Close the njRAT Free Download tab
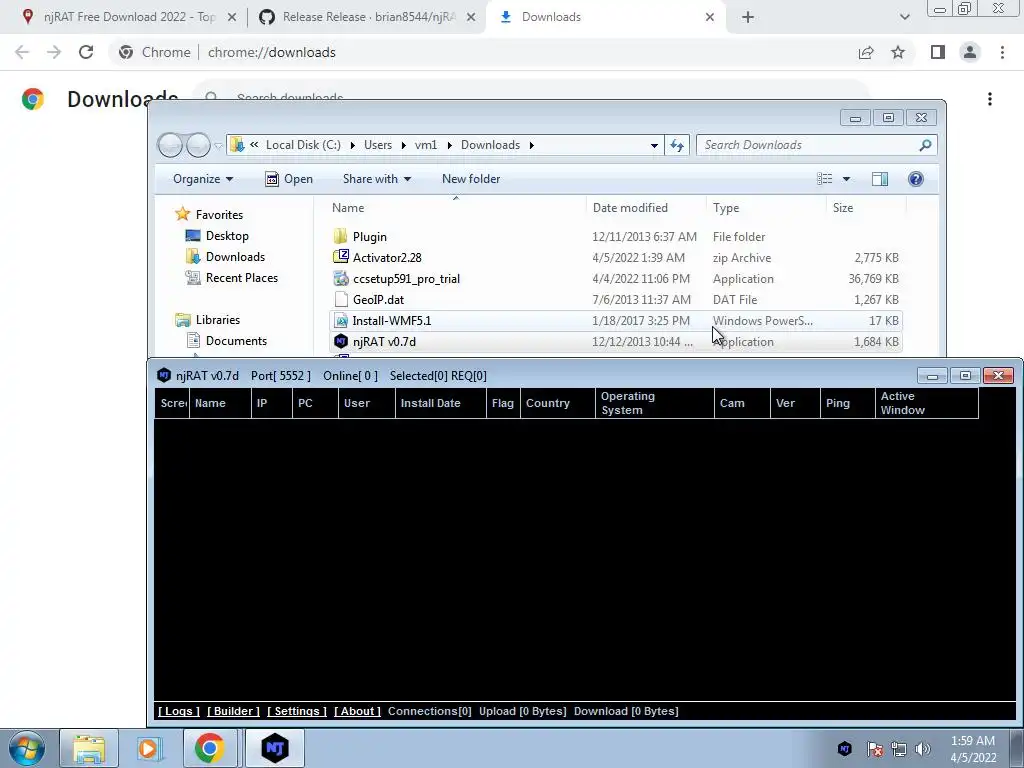The height and width of the screenshot is (768, 1024). [231, 17]
